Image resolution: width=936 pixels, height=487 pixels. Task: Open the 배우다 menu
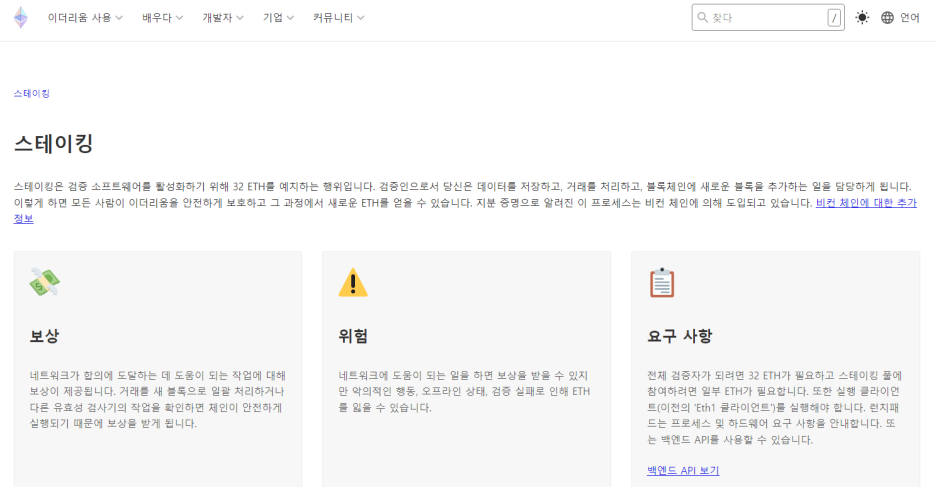[162, 18]
